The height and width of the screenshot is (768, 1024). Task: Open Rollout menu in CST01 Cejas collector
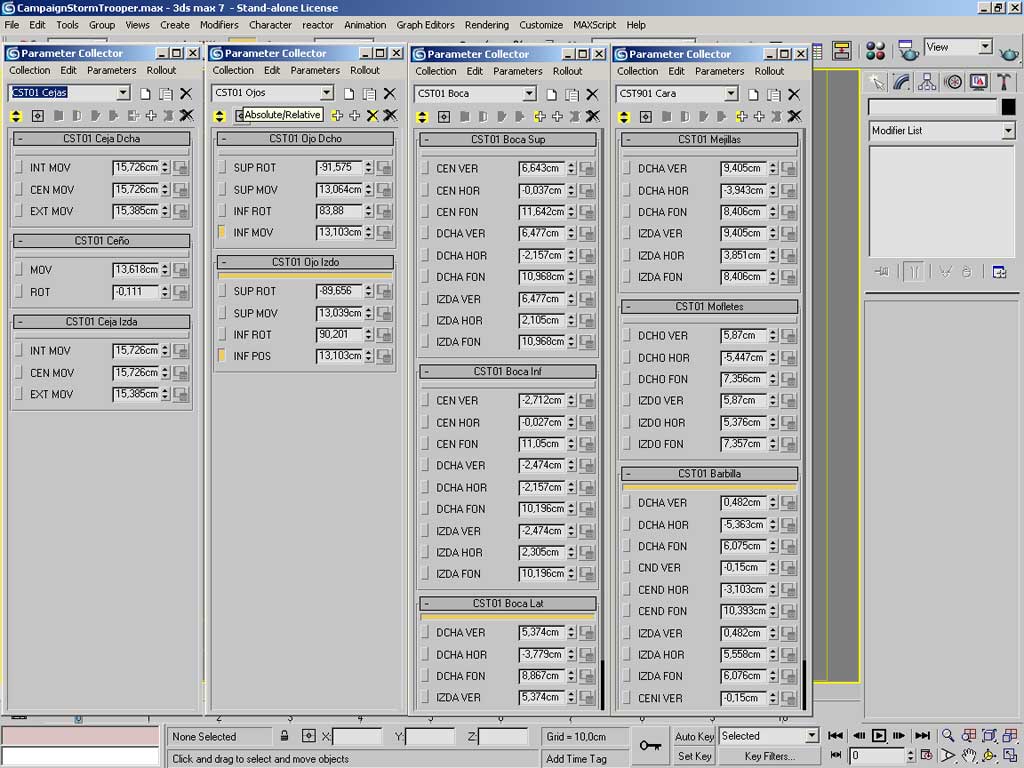point(161,70)
